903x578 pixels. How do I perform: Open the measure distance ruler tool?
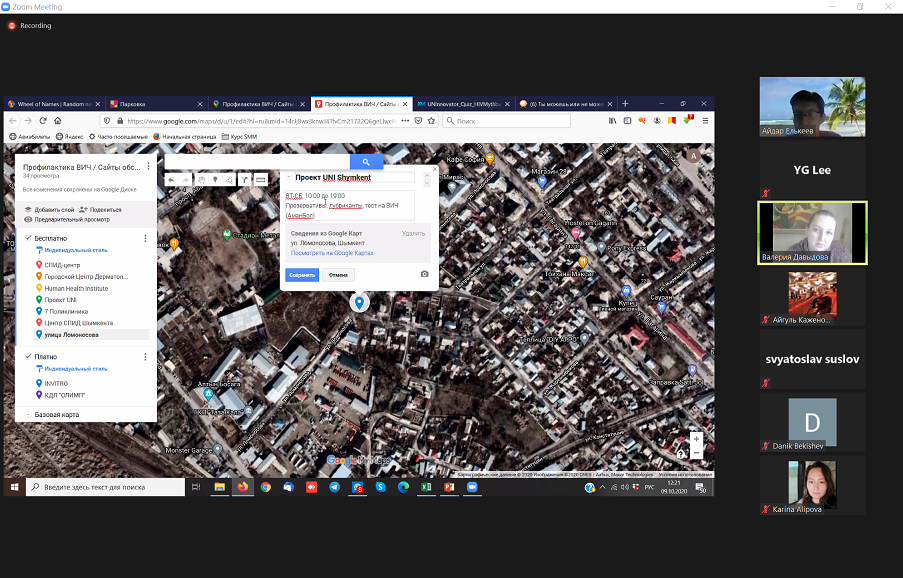(261, 180)
